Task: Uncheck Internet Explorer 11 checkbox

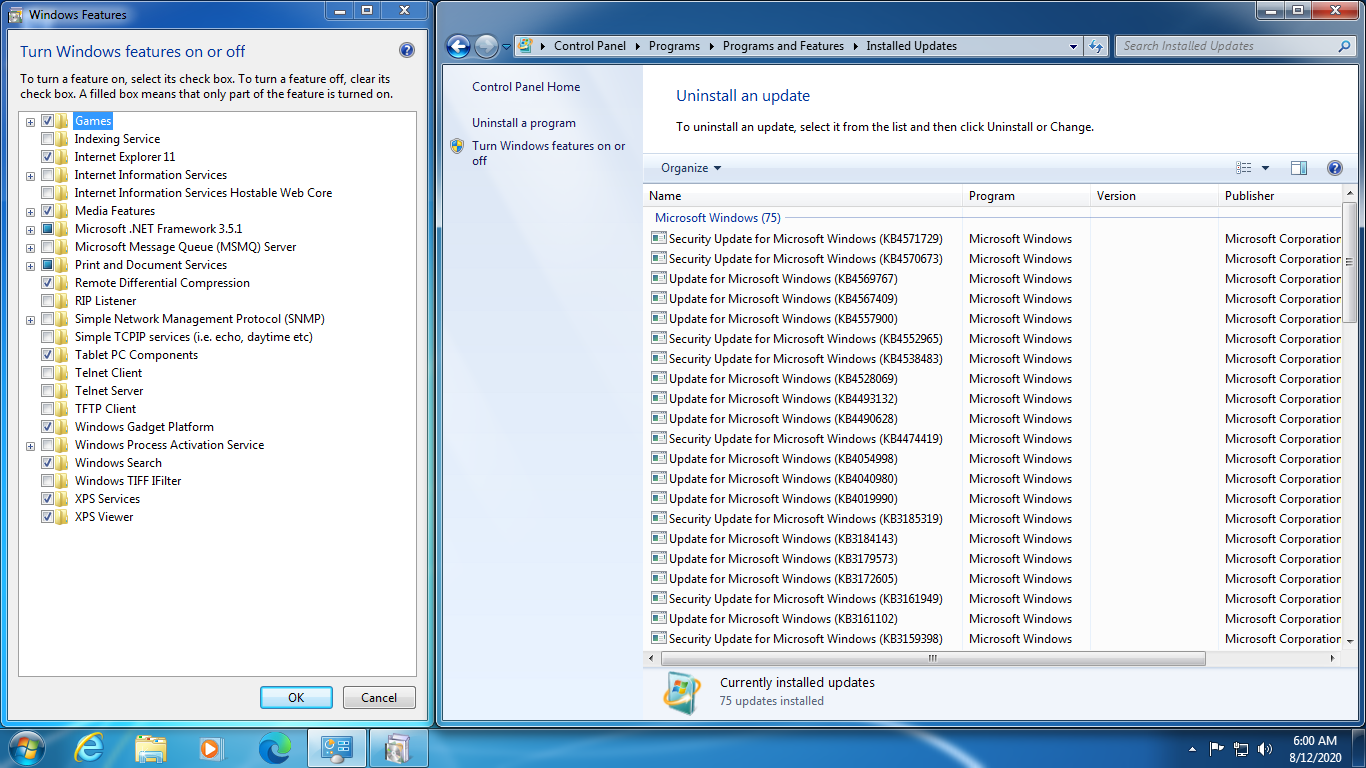Action: (47, 157)
